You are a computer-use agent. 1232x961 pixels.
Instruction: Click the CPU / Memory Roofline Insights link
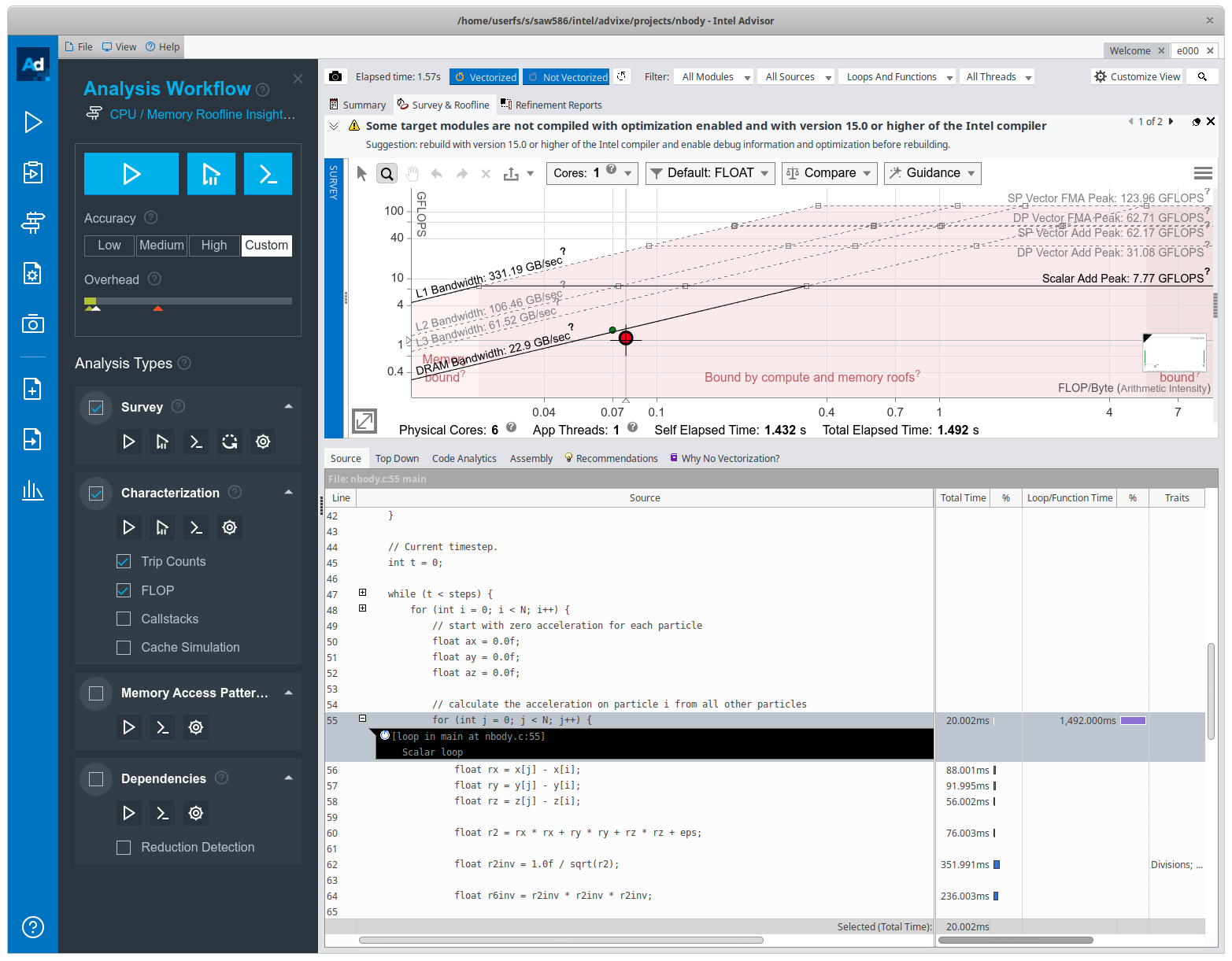click(202, 114)
